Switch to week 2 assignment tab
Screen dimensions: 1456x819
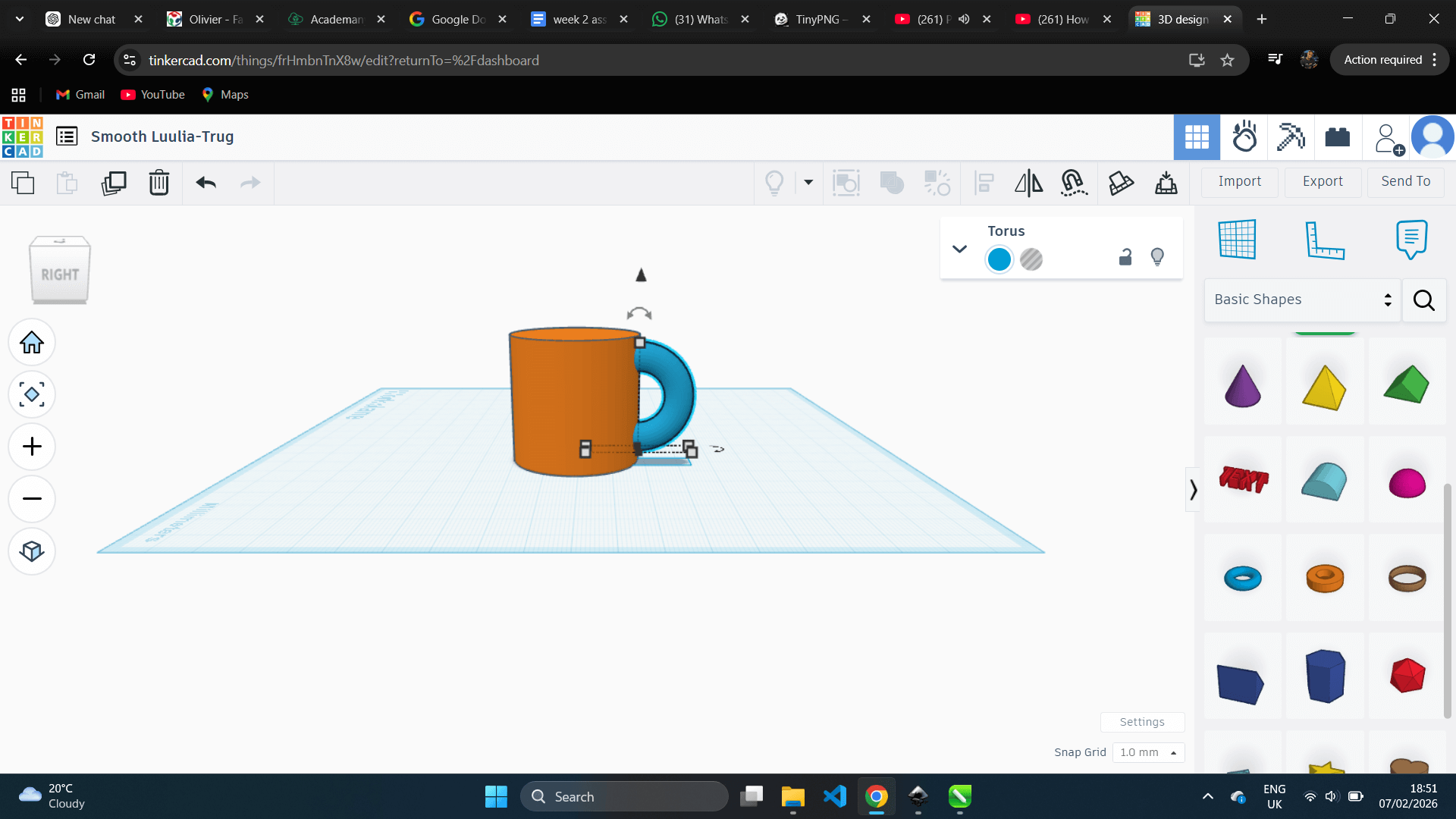coord(579,19)
